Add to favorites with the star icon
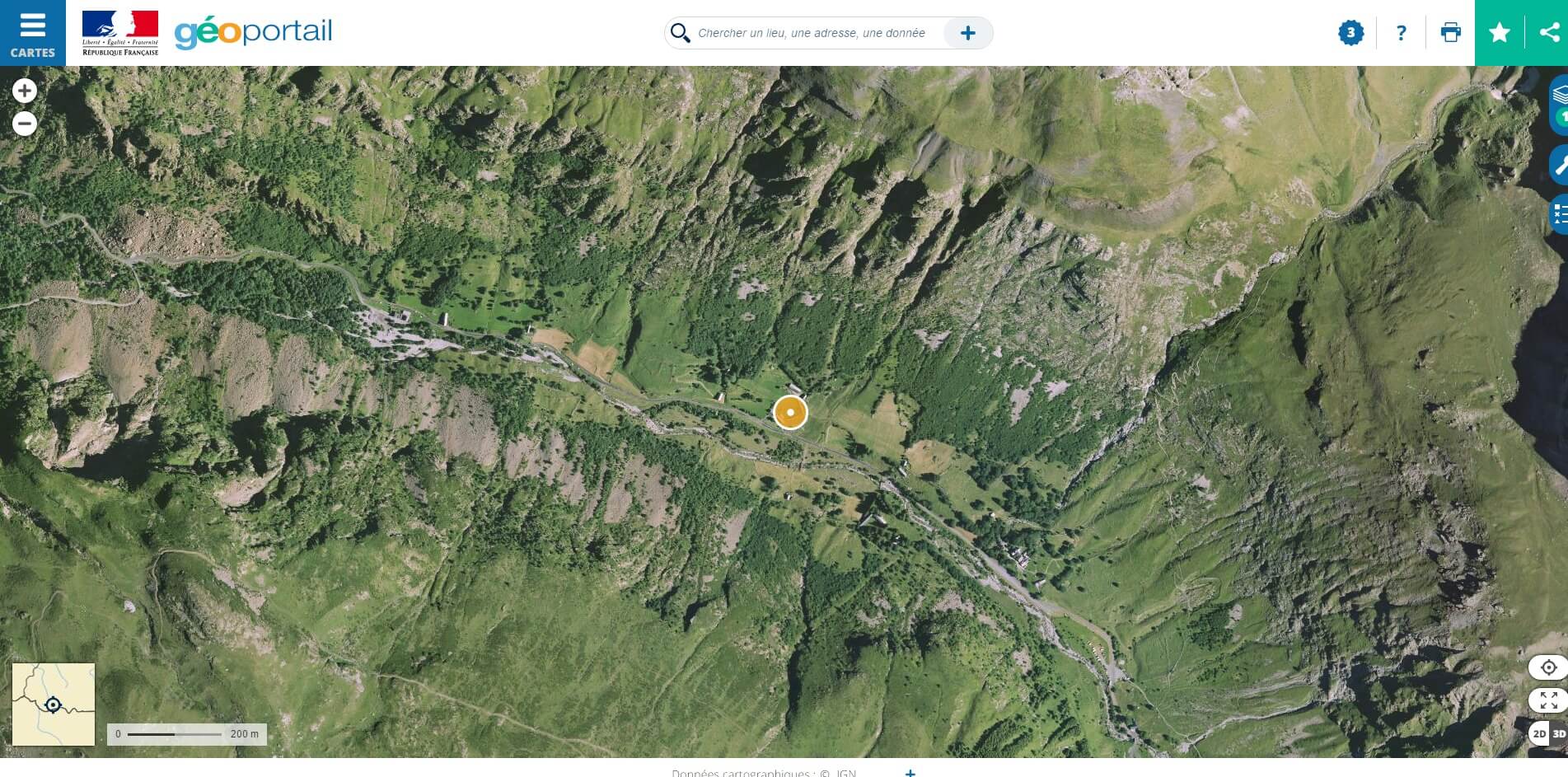The image size is (1568, 777). pyautogui.click(x=1500, y=33)
